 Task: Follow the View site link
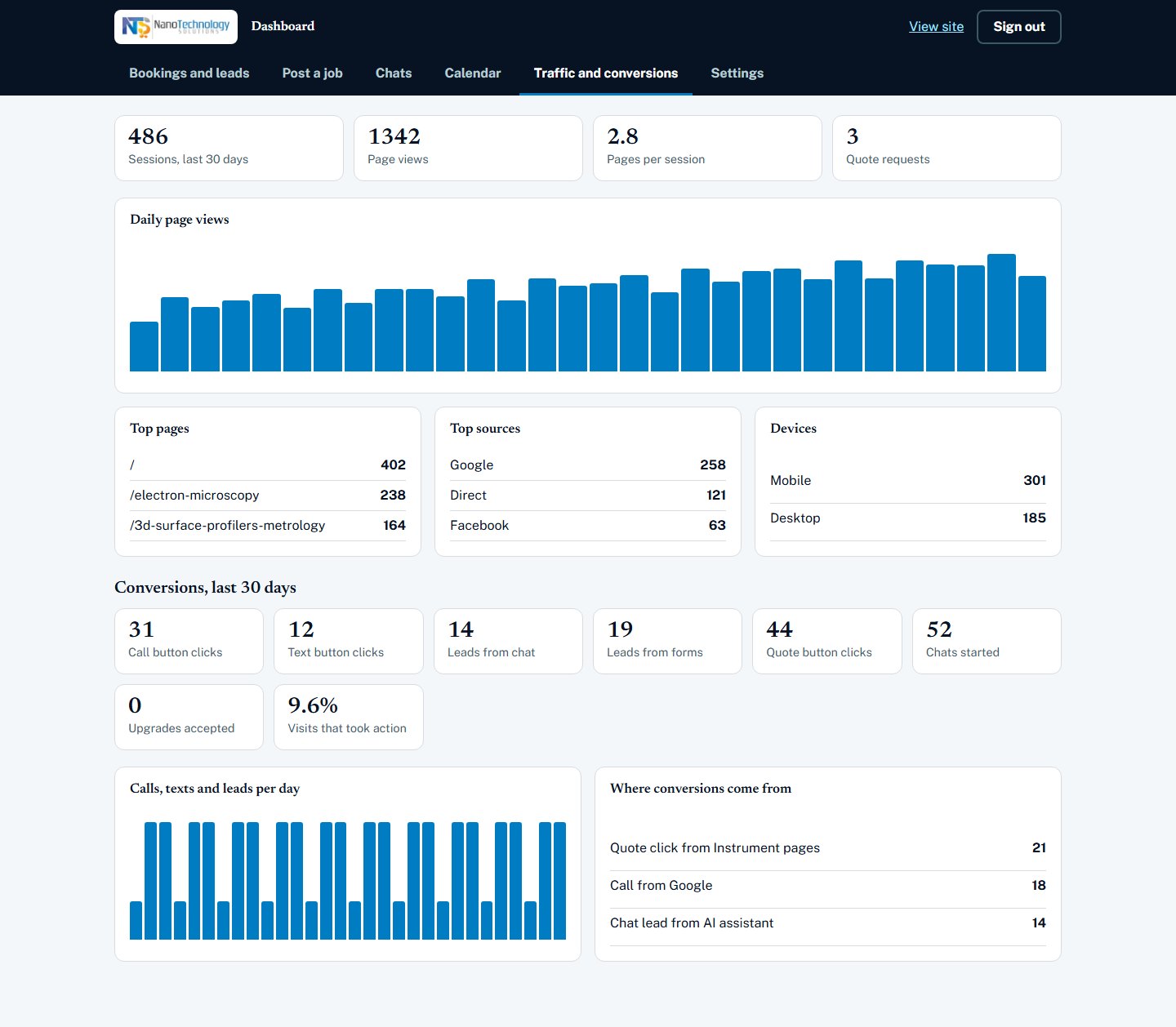pos(936,27)
